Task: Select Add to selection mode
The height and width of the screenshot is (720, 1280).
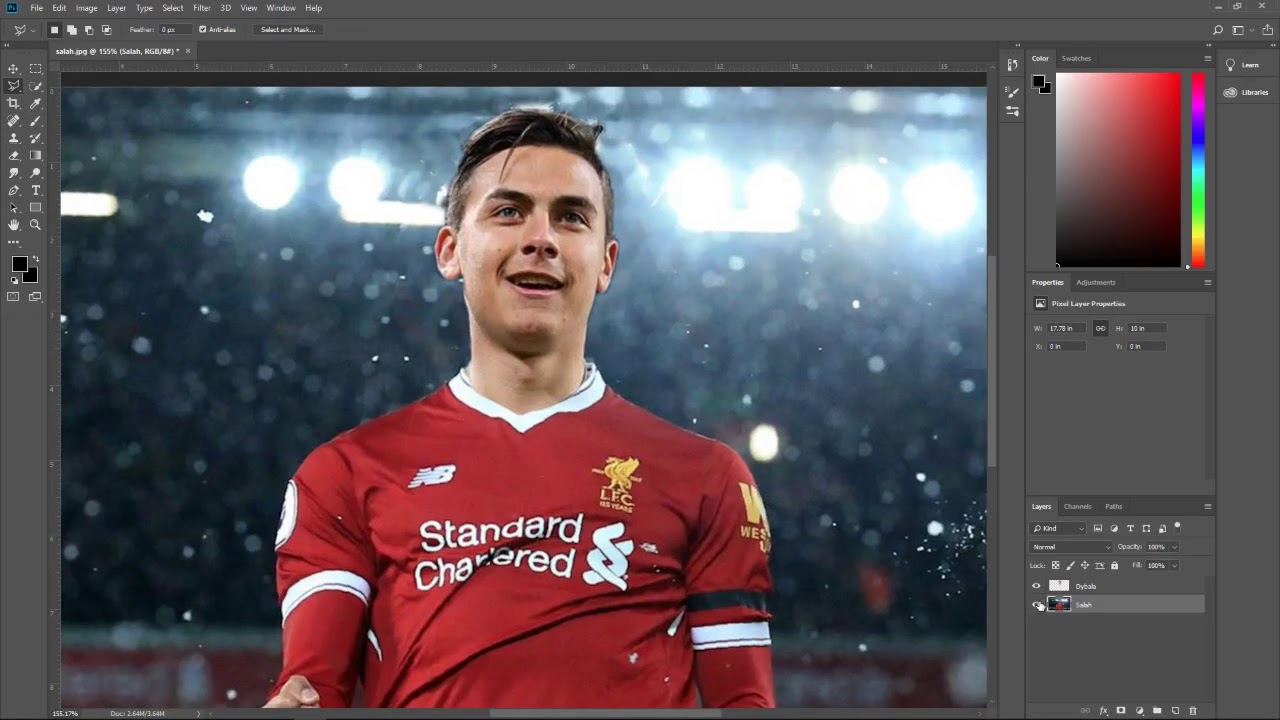Action: 72,30
